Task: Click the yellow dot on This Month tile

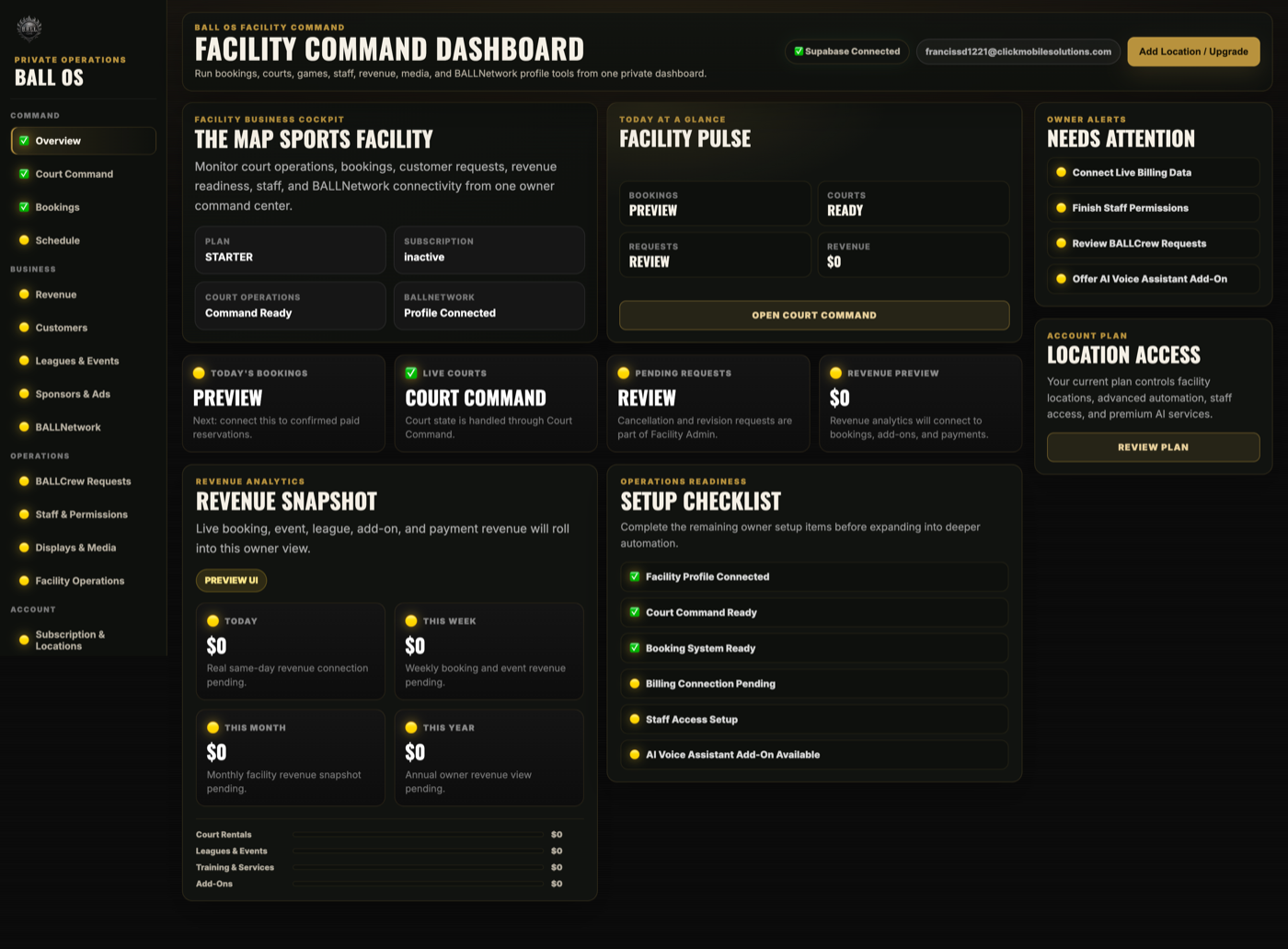Action: coord(213,727)
